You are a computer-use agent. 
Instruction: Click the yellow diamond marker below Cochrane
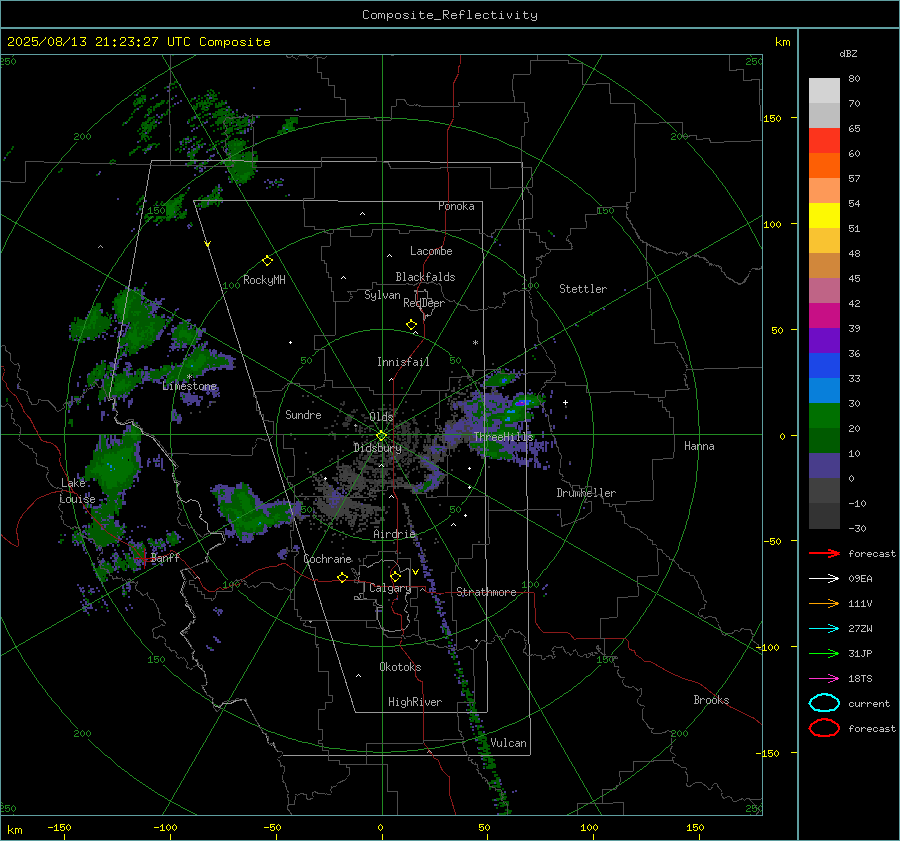tap(342, 577)
